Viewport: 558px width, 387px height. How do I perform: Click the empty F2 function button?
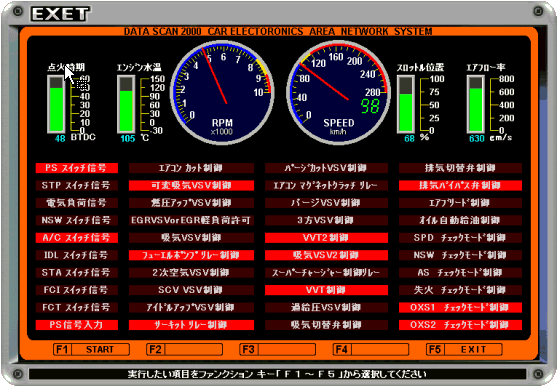(x=184, y=349)
